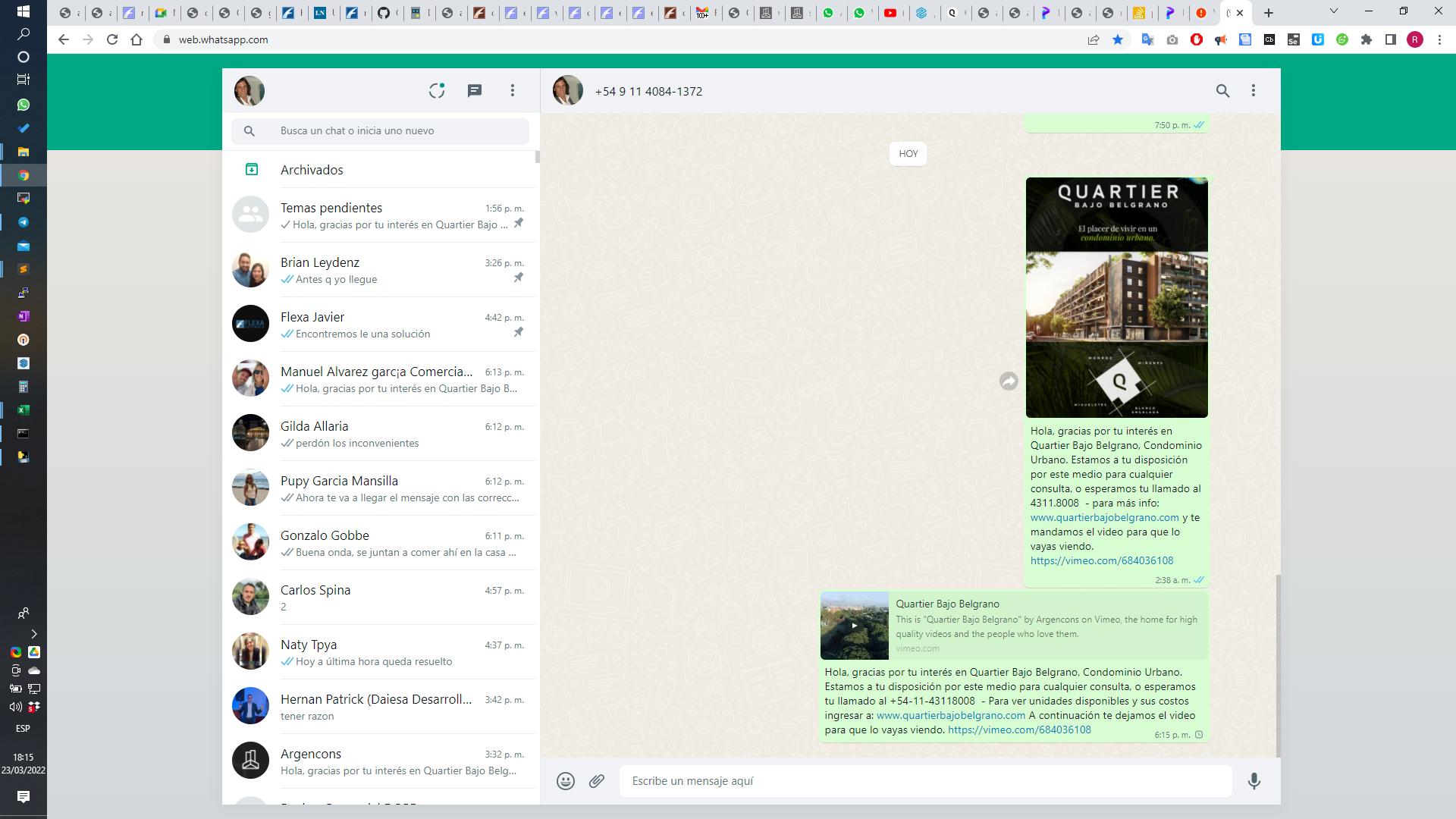Click the Archivados archive icon
Viewport: 1456px width, 819px height.
tap(252, 170)
